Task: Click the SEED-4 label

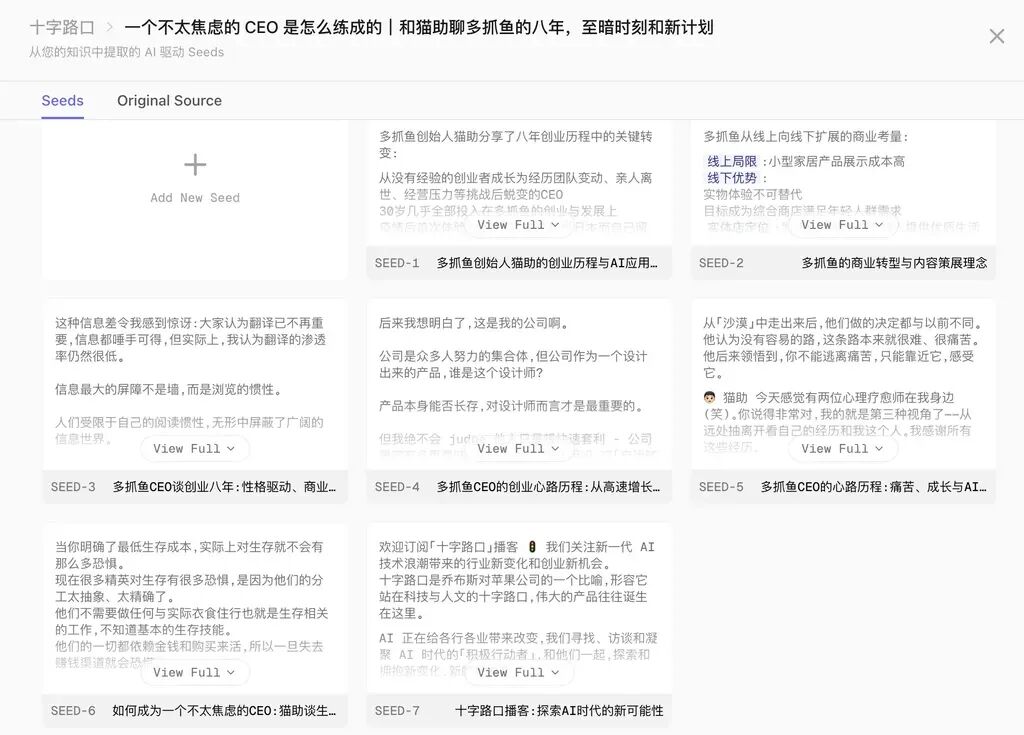Action: click(x=397, y=487)
